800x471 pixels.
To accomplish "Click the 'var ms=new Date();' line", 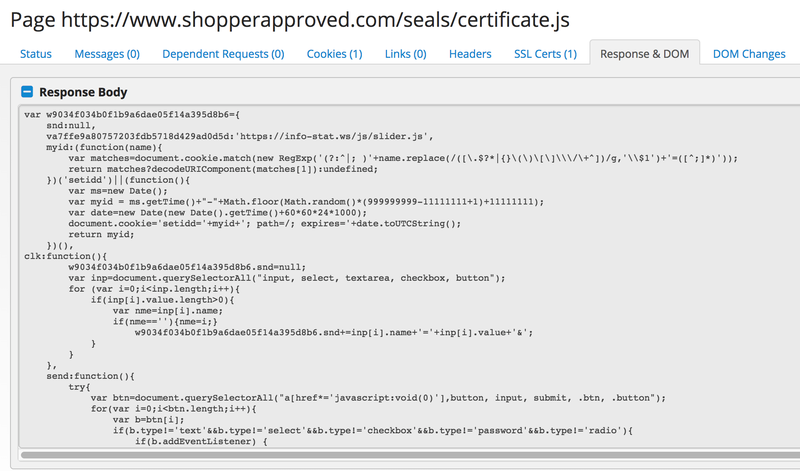I will (118, 191).
